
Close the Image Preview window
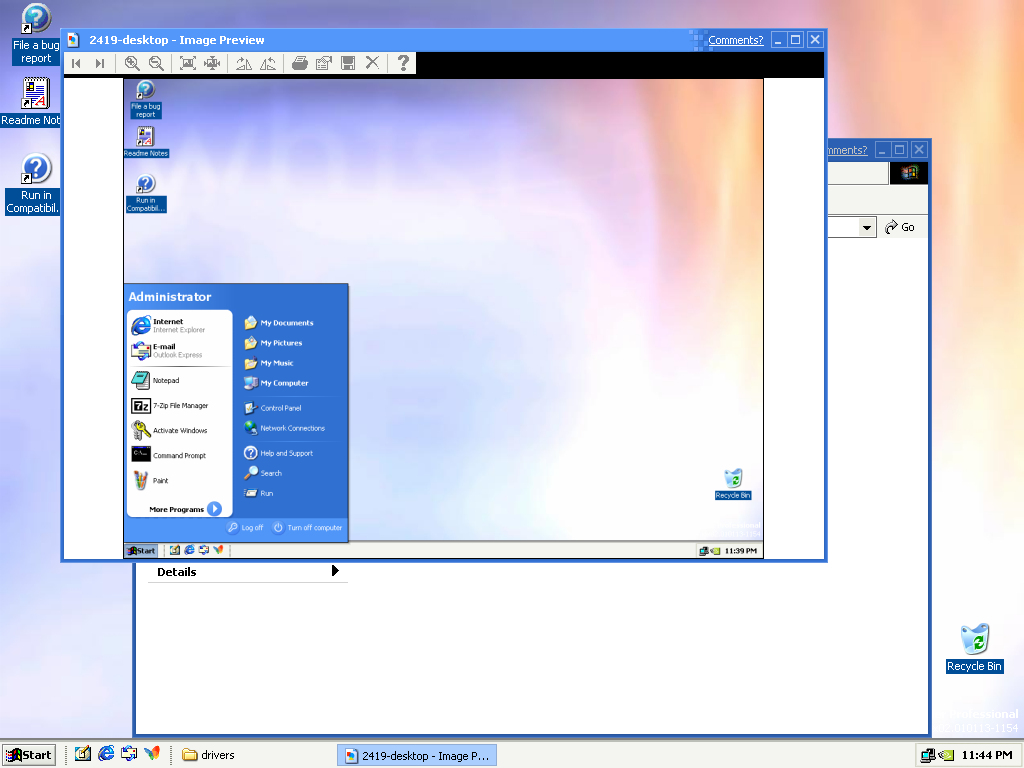(x=815, y=40)
